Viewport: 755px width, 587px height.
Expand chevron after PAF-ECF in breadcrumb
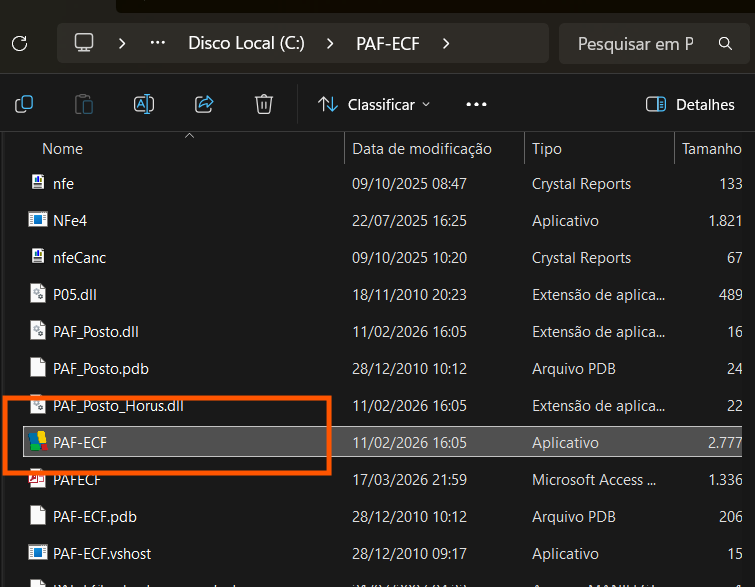(446, 43)
